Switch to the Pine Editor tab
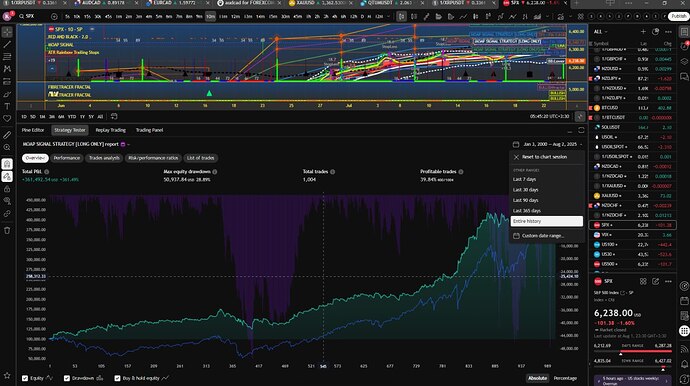The width and height of the screenshot is (690, 386). [x=33, y=130]
